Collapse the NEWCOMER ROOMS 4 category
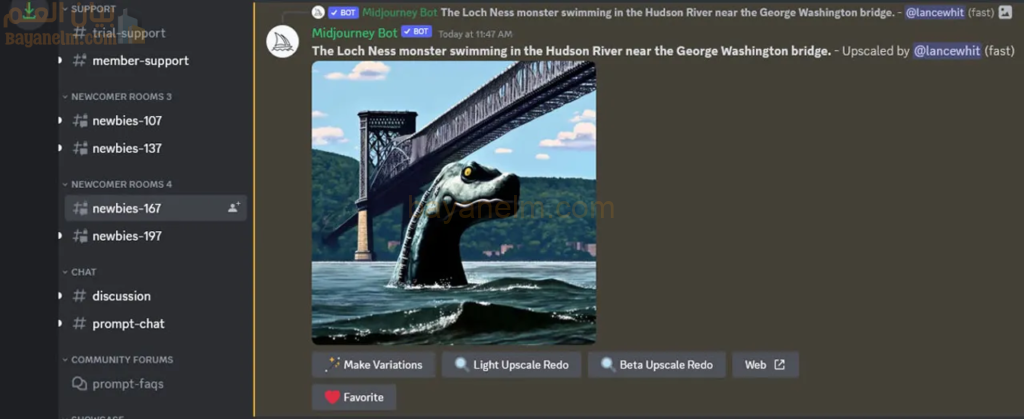This screenshot has height=419, width=1024. 116,184
